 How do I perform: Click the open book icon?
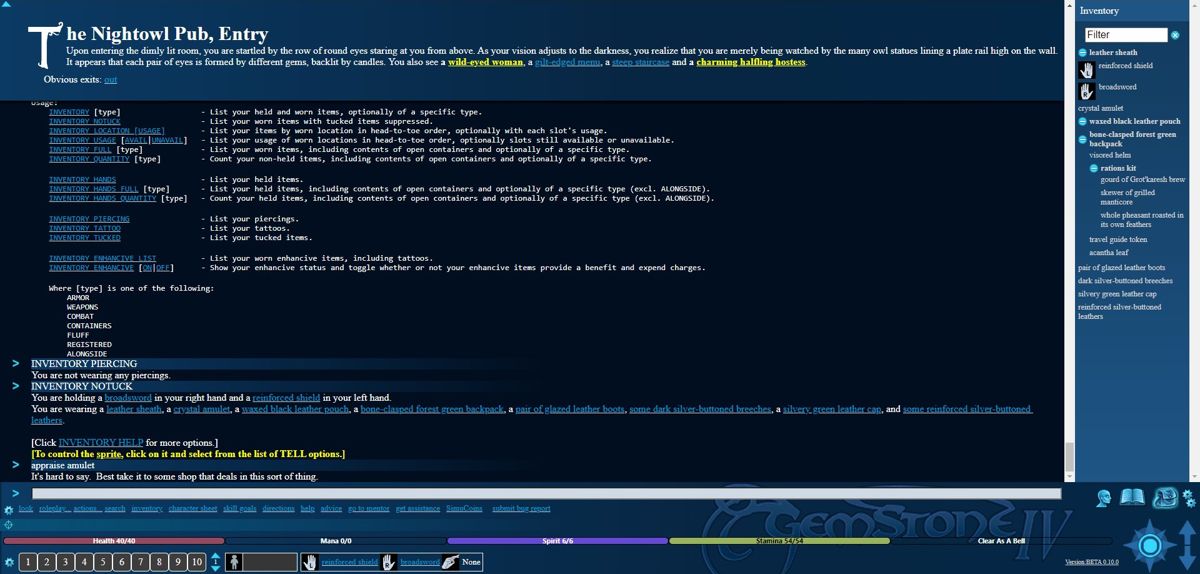[x=1132, y=498]
